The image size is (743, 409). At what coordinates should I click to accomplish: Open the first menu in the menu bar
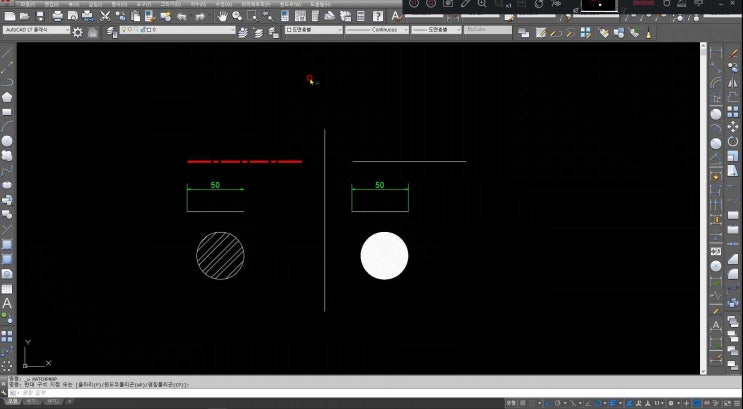pyautogui.click(x=27, y=4)
